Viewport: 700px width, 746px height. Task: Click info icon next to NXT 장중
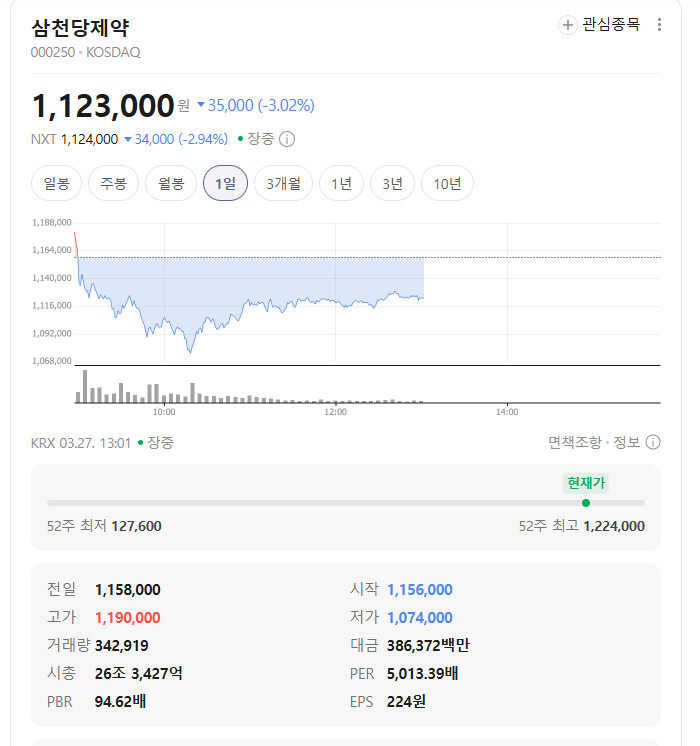[x=286, y=139]
